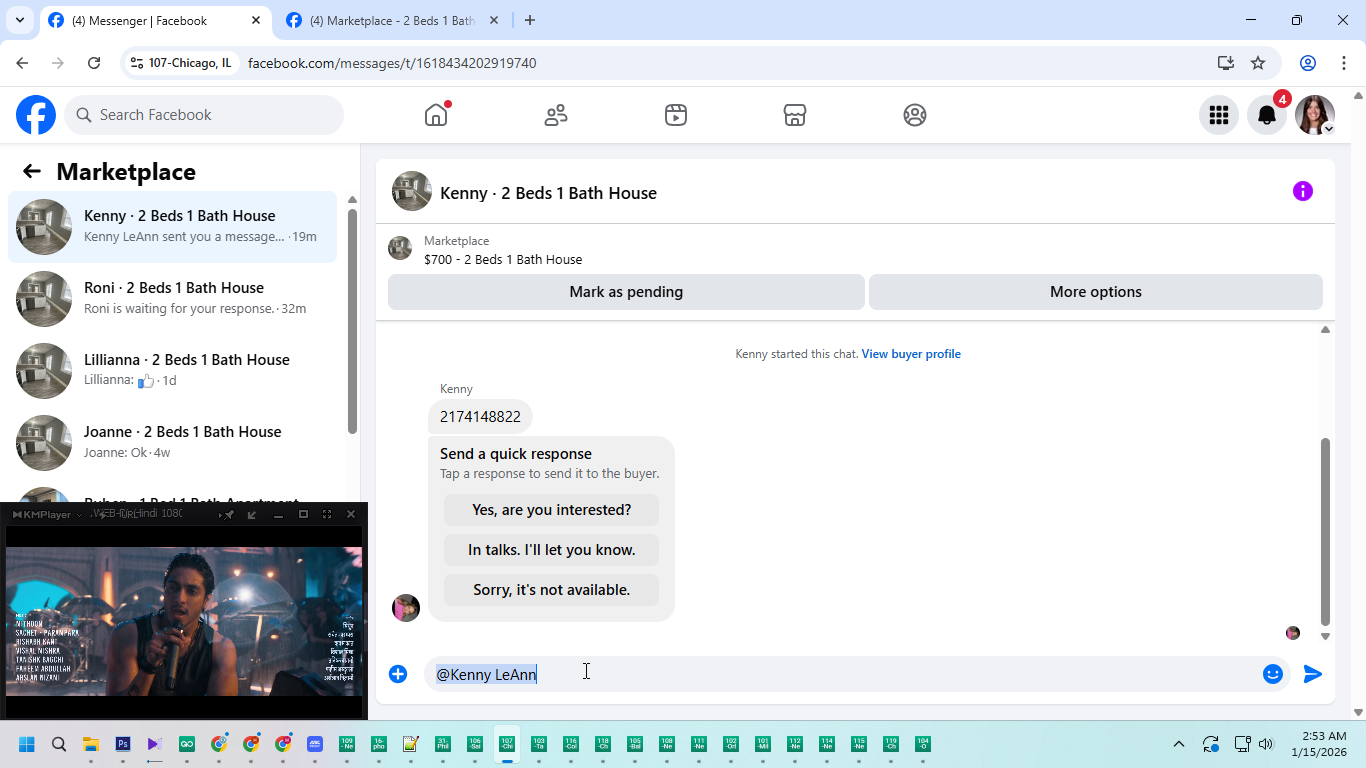Click the back arrow beside Marketplace
This screenshot has width=1366, height=768.
point(32,171)
